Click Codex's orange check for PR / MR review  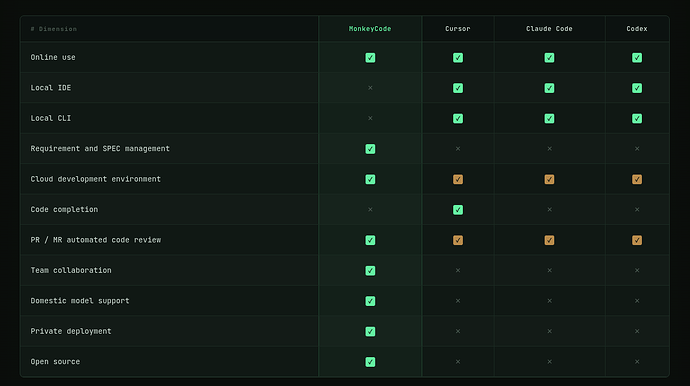pyautogui.click(x=637, y=240)
